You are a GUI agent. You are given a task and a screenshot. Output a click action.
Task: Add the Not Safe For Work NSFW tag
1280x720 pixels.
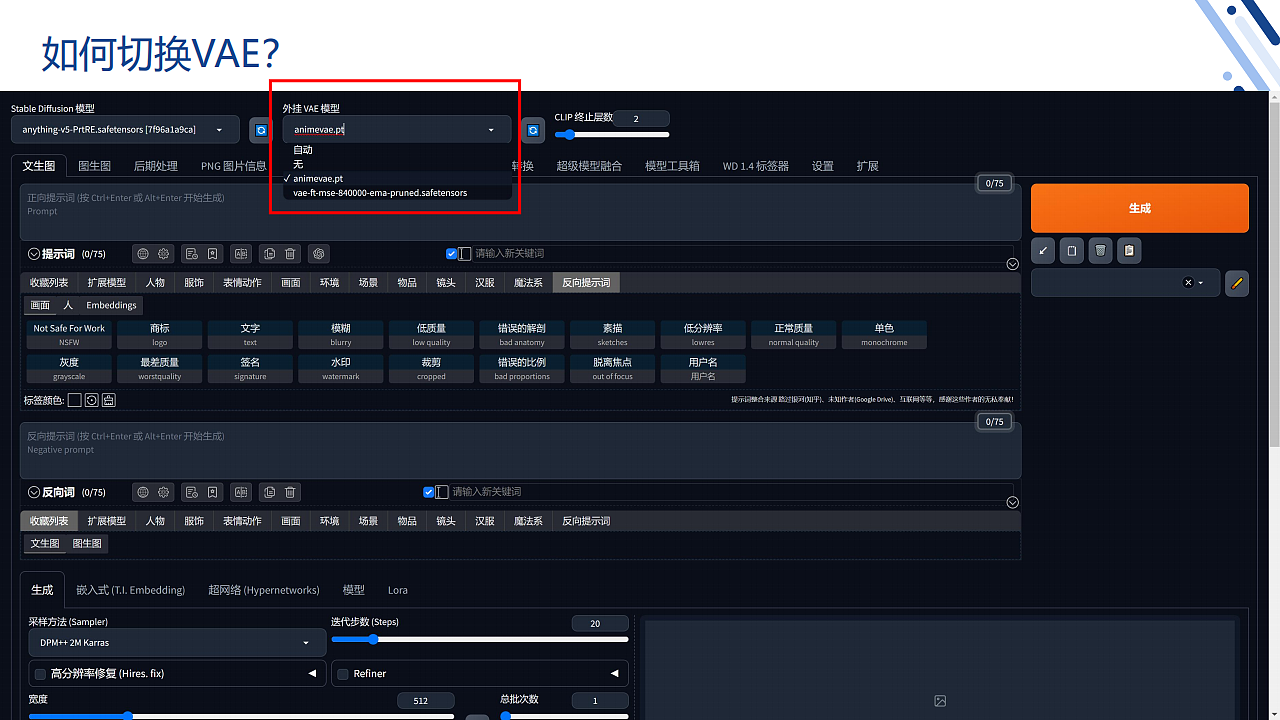[x=69, y=334]
